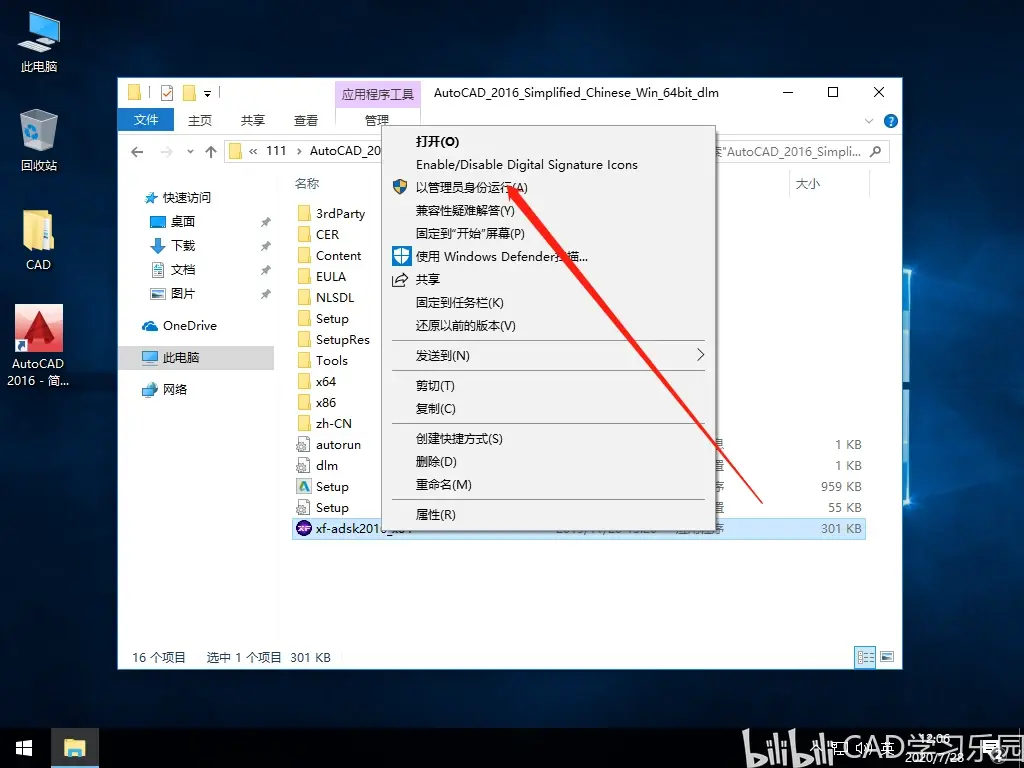Select 文档 in the navigation pane
Screen dimensions: 1024x768
pyautogui.click(x=183, y=270)
